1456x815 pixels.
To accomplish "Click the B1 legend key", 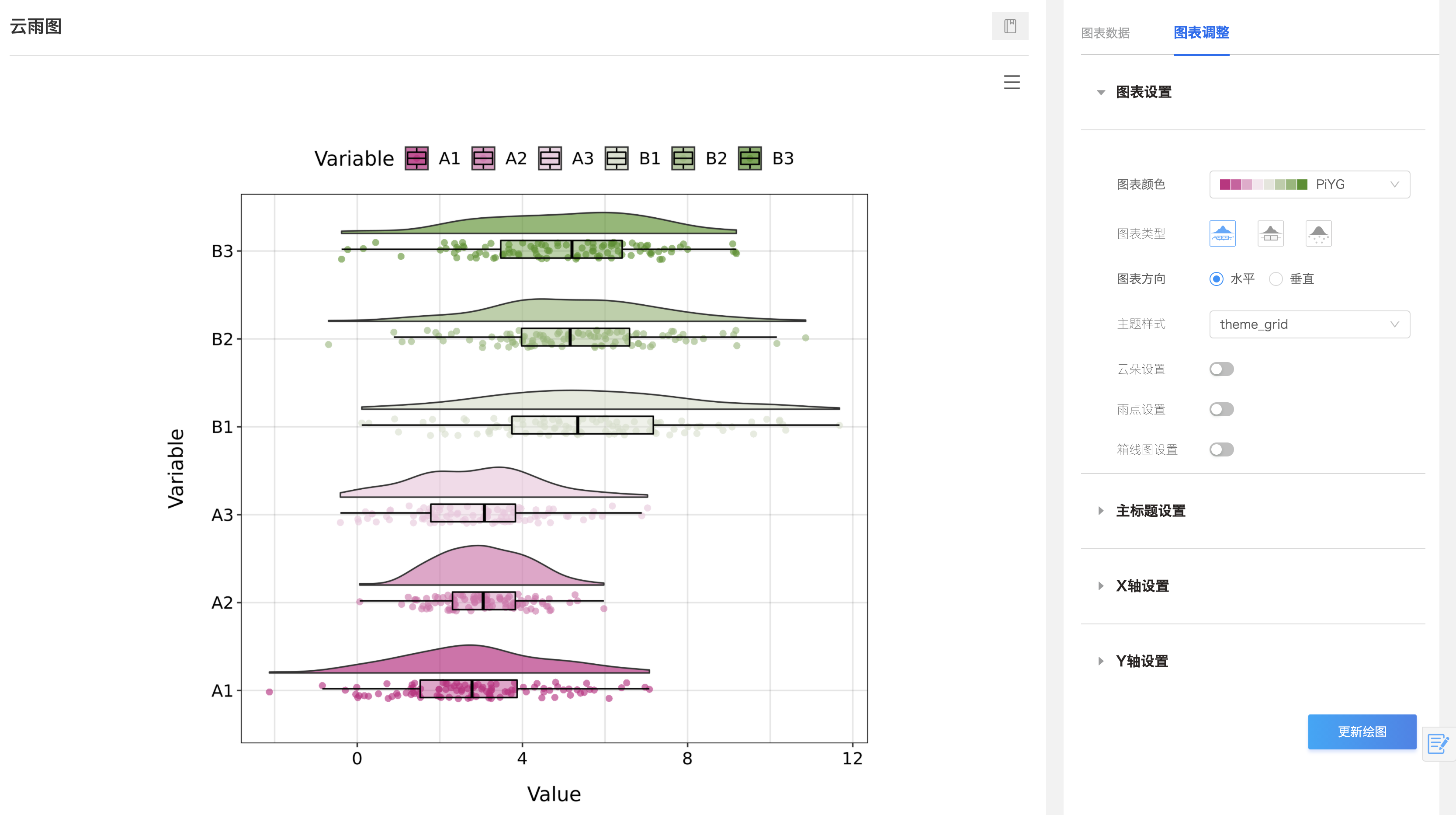I will 617,158.
